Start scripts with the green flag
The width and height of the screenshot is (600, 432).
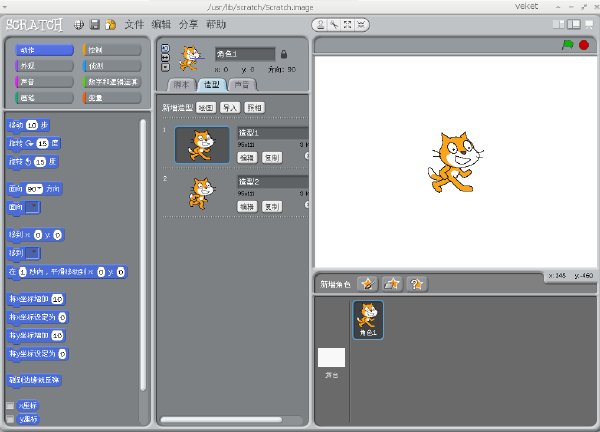pyautogui.click(x=568, y=45)
